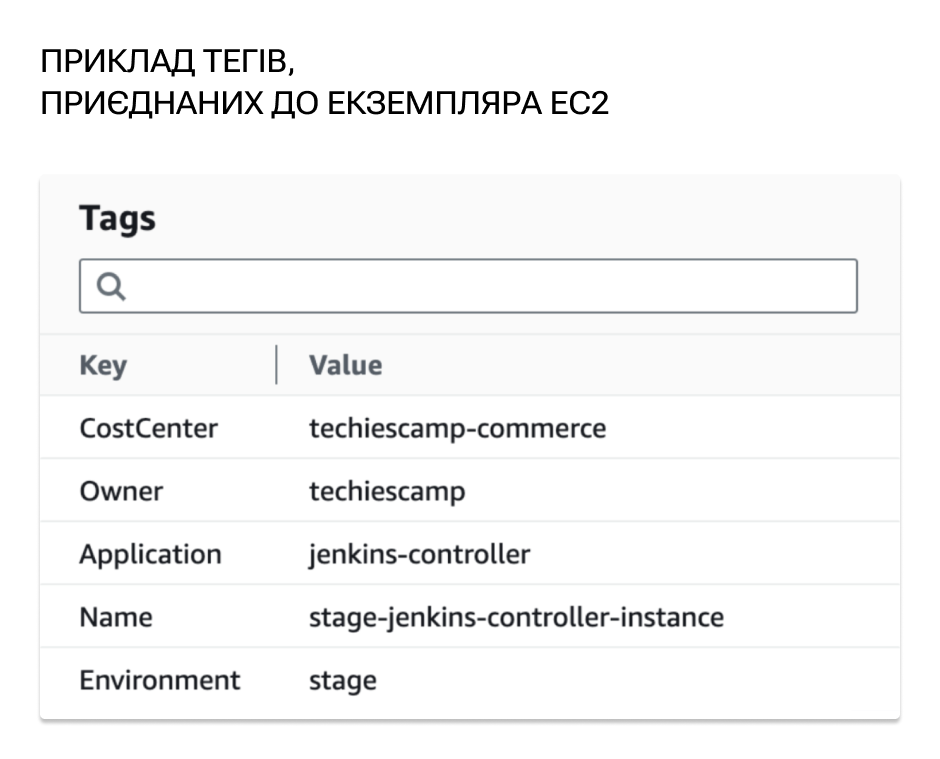Click the jenkins-controller value

(420, 554)
